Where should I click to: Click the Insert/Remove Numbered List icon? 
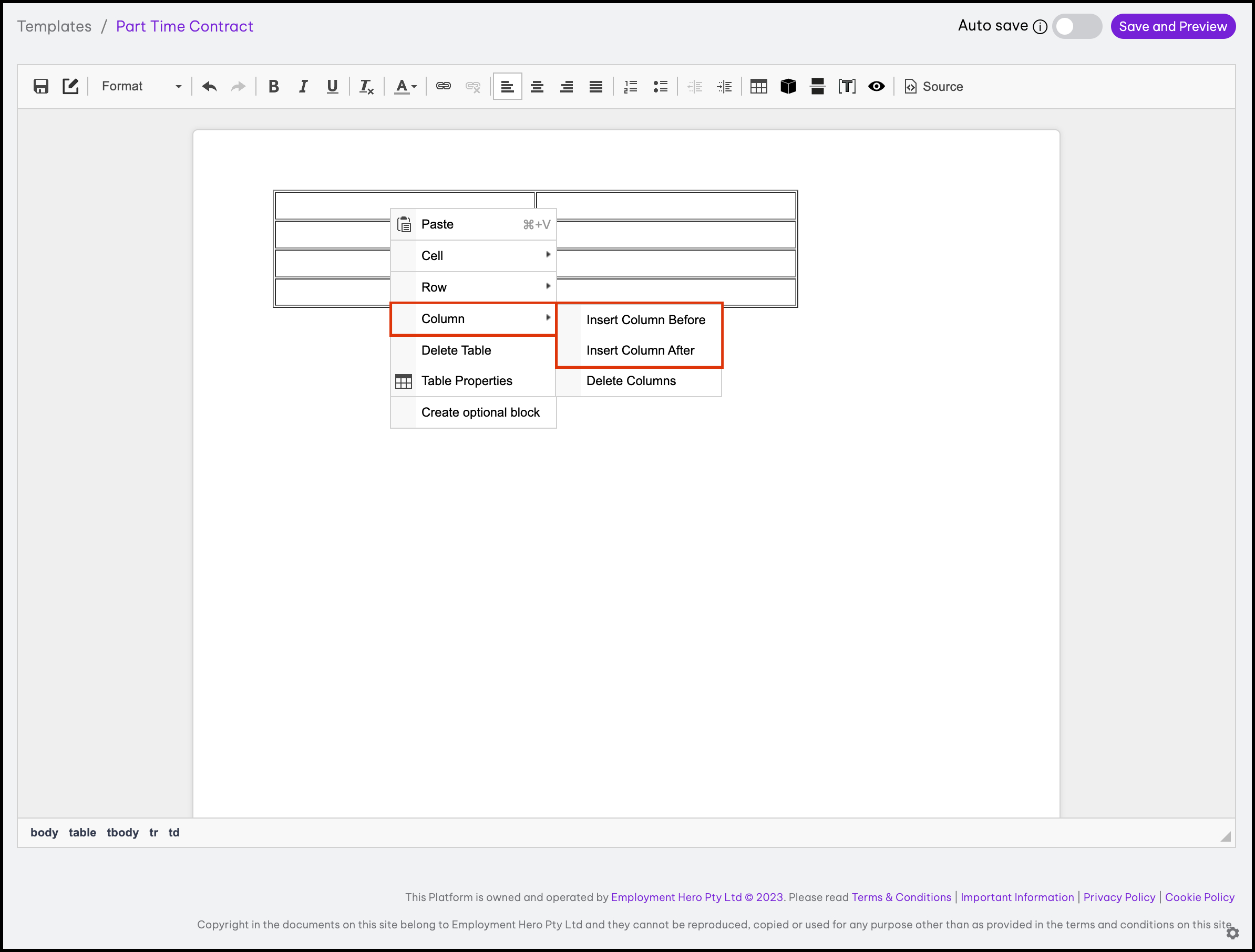click(x=630, y=86)
